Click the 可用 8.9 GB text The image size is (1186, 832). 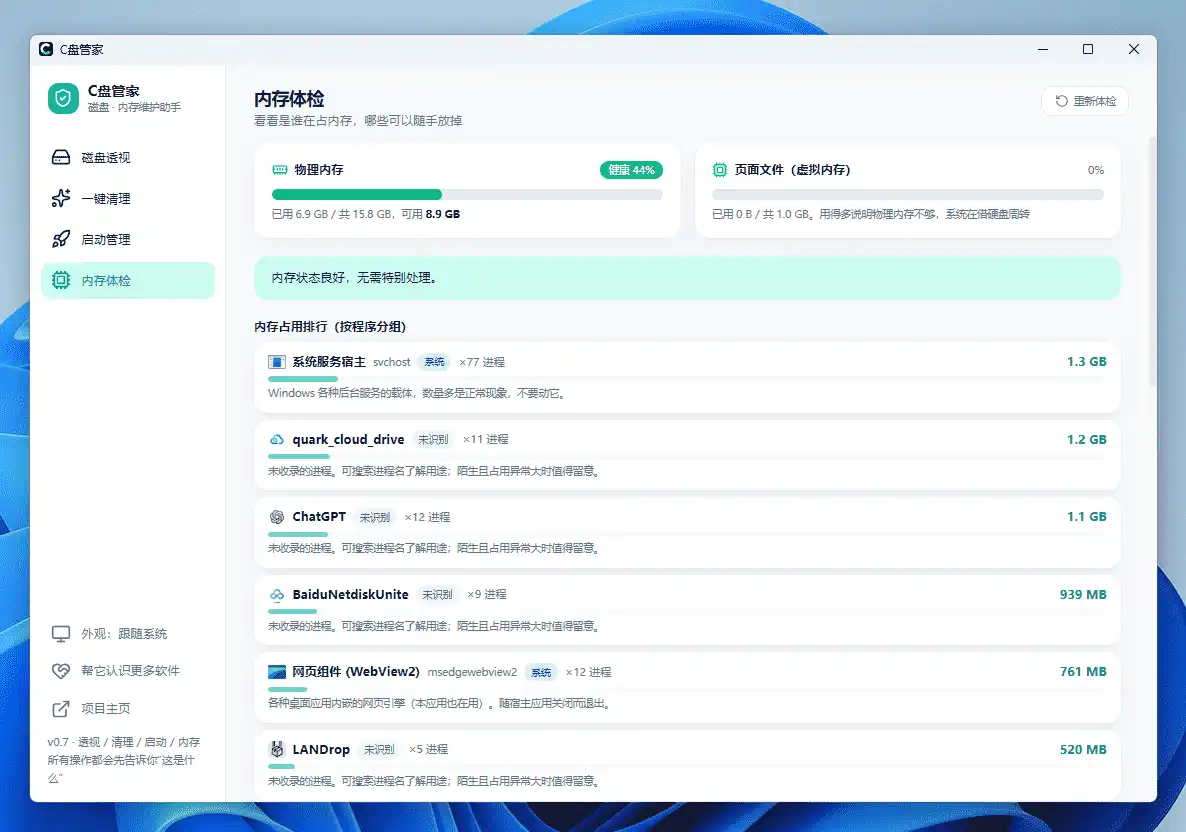click(430, 214)
